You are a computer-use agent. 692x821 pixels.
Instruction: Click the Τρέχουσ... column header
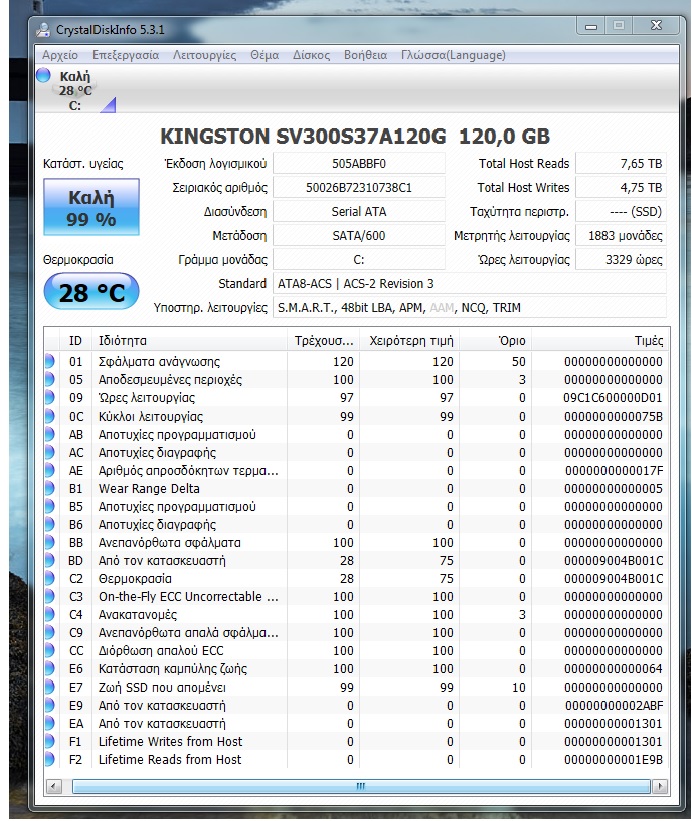click(323, 341)
